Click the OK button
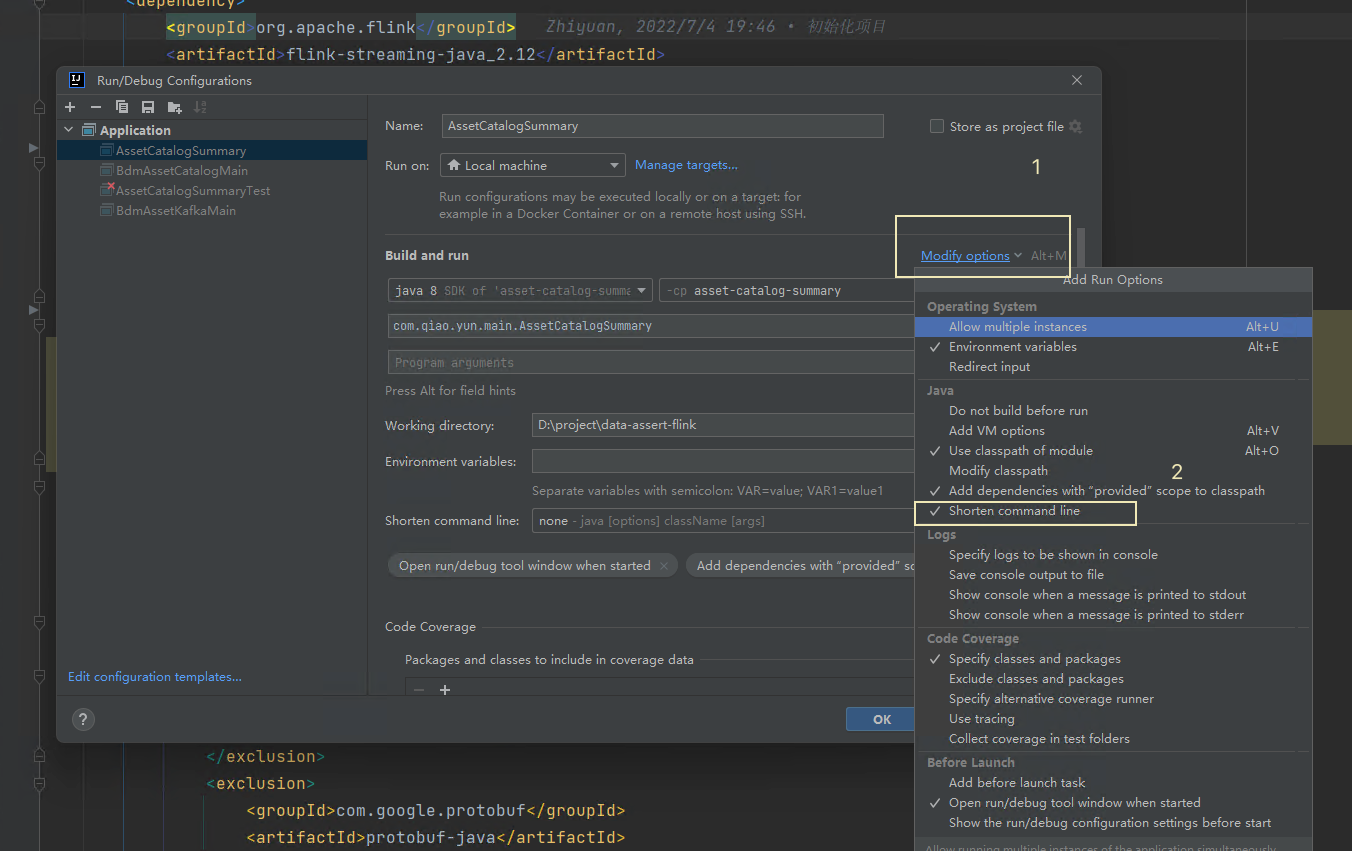1352x851 pixels. [x=881, y=719]
